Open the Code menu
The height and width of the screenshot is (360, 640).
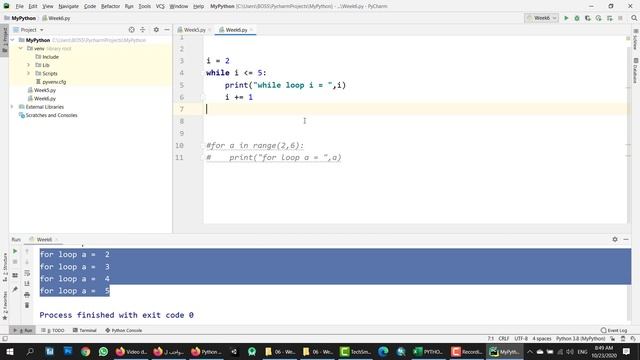point(89,6)
